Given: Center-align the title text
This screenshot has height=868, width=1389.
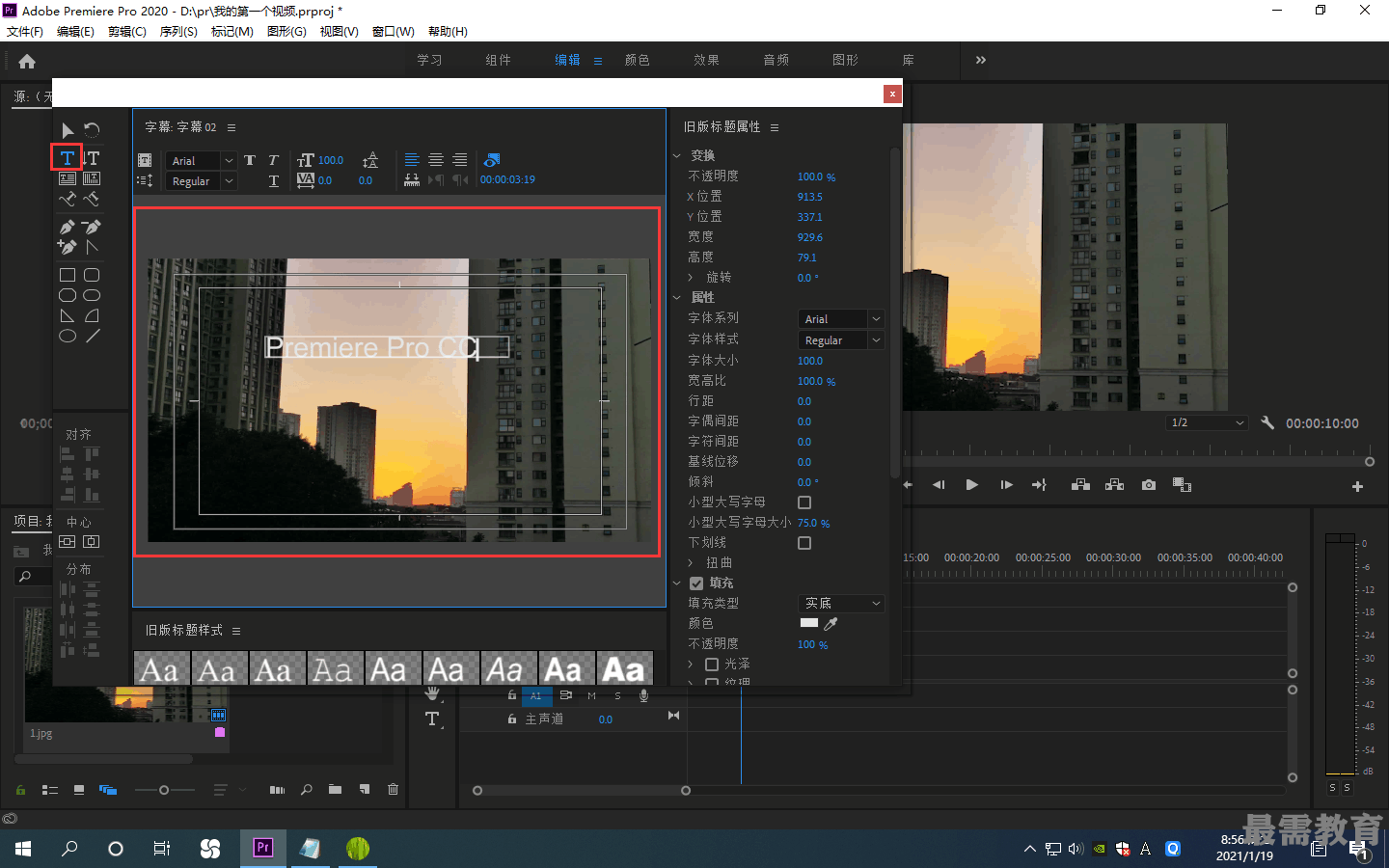Looking at the screenshot, I should pyautogui.click(x=436, y=160).
